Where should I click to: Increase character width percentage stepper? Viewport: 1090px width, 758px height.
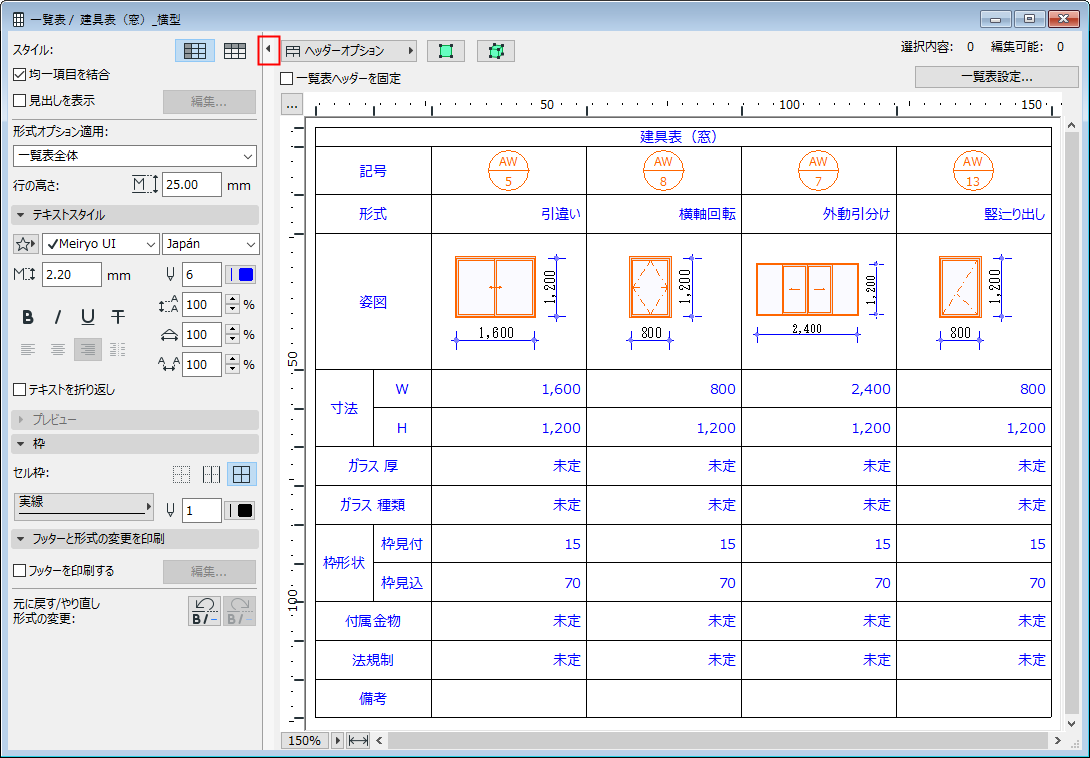[233, 330]
